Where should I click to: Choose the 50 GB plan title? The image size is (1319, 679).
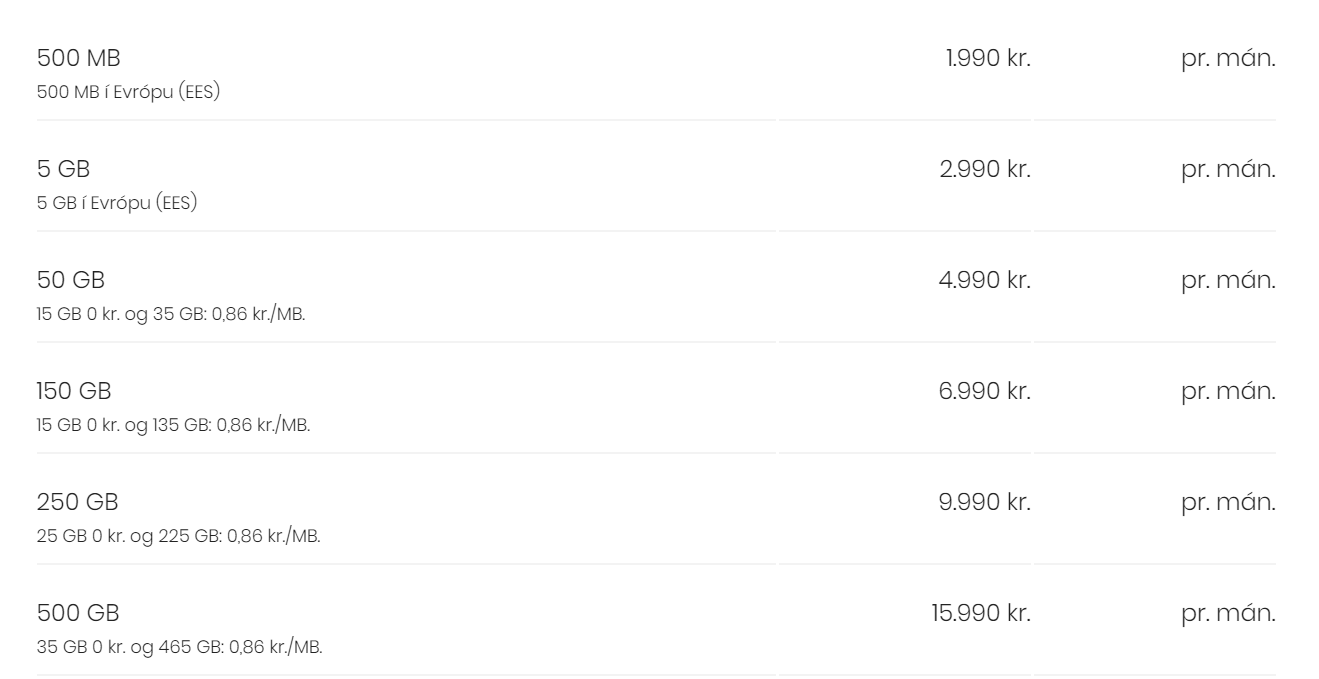70,280
